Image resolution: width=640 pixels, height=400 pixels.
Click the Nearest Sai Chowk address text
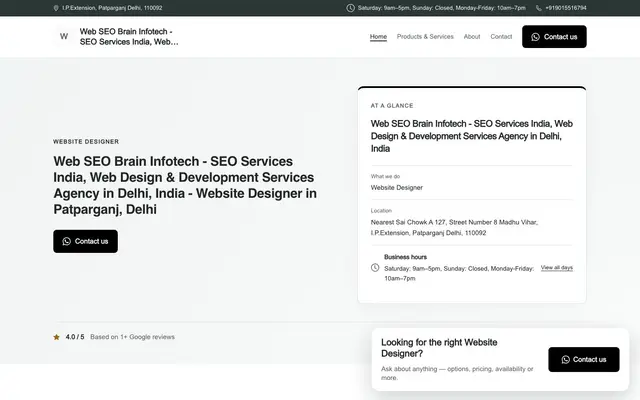point(454,228)
